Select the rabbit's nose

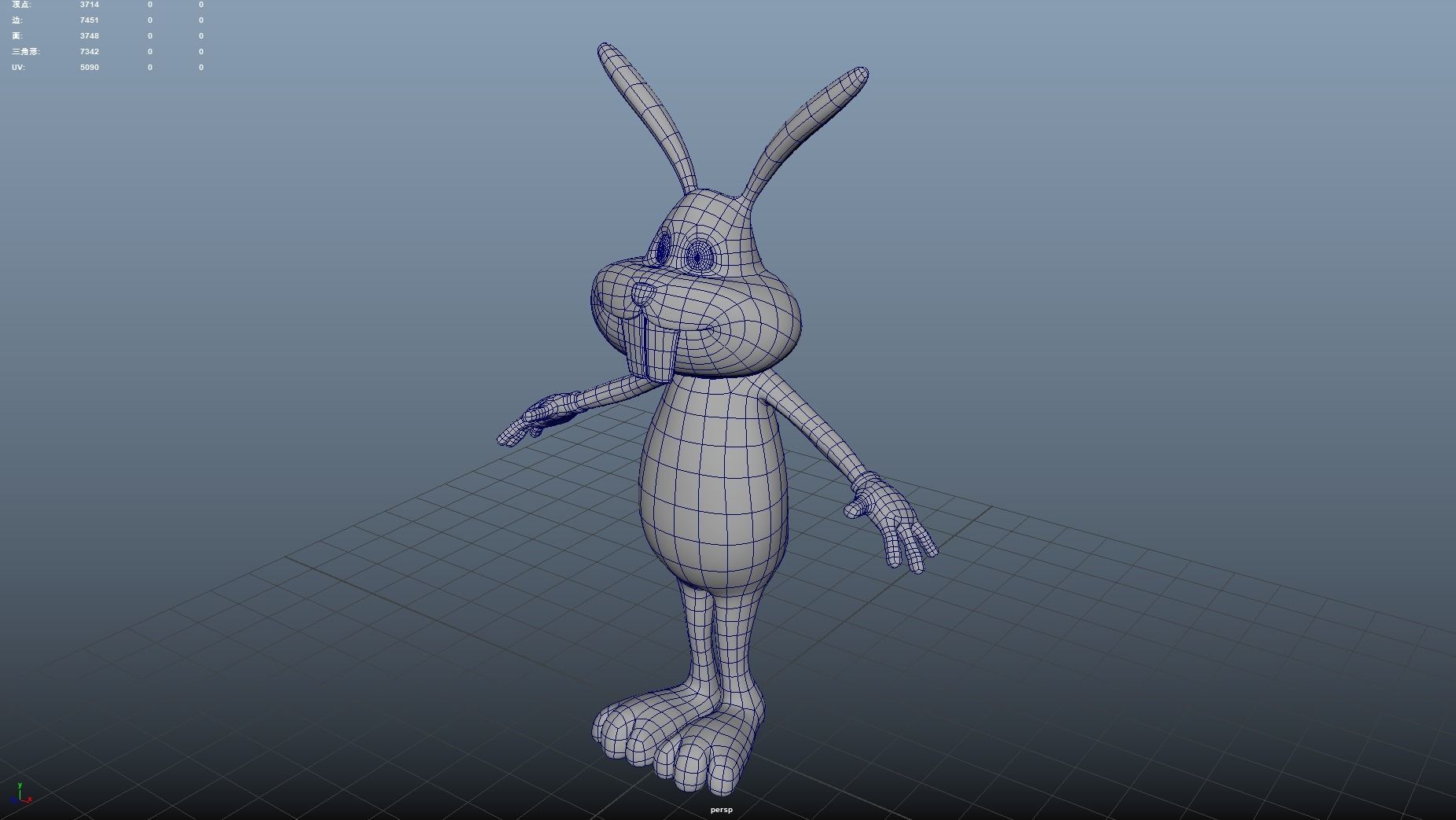643,294
